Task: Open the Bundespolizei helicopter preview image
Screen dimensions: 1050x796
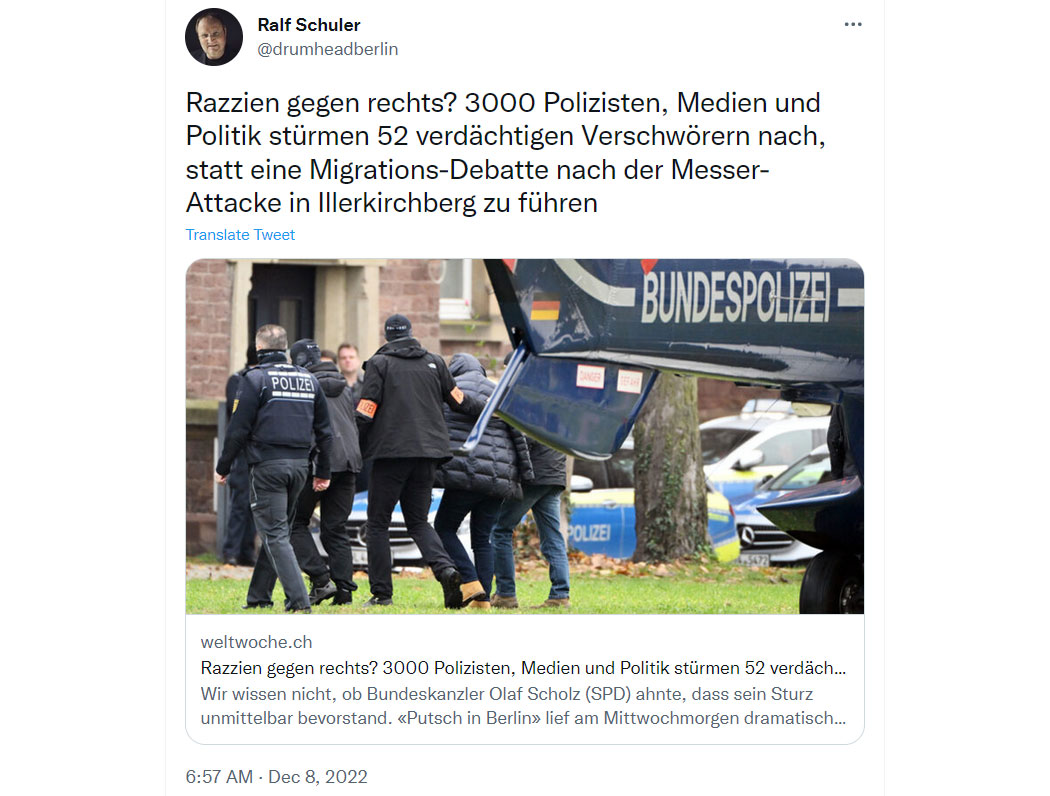Action: [524, 436]
